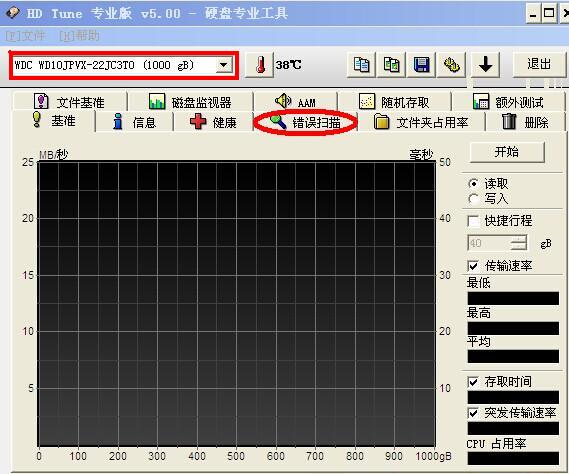Viewport: 569px width, 474px height.
Task: Click the 最低 value box
Action: tap(513, 298)
